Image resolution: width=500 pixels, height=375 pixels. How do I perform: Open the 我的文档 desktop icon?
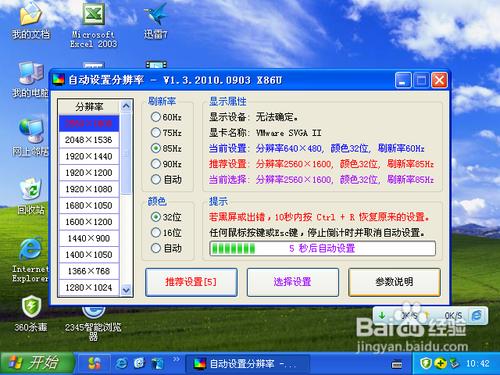31,20
